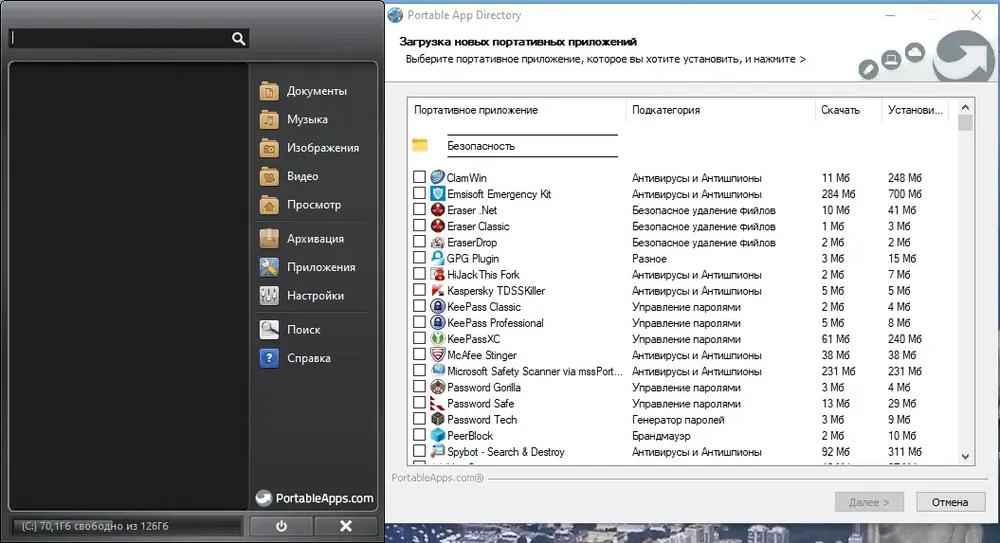Check the ClamWin checkbox
This screenshot has width=1000, height=543.
pyautogui.click(x=419, y=177)
